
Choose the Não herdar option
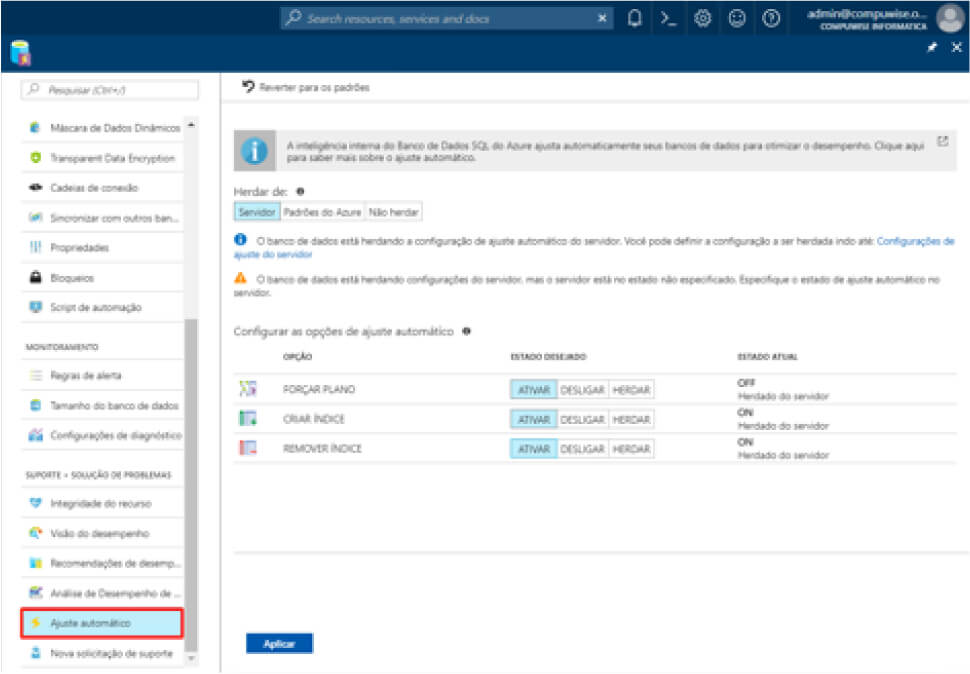(x=394, y=212)
